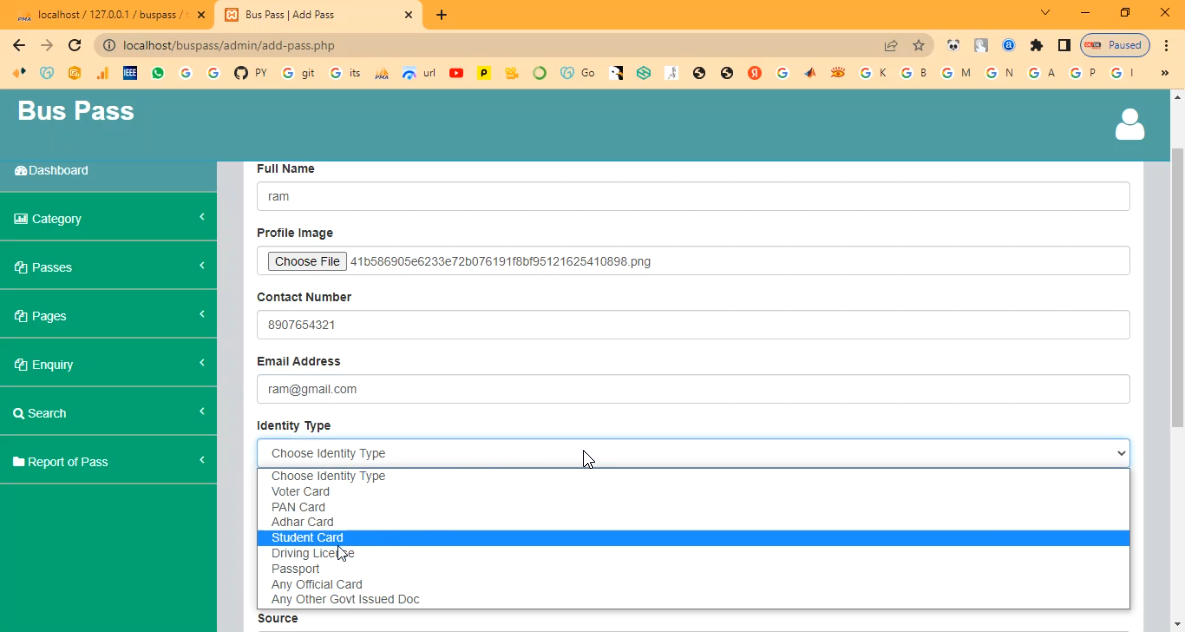The width and height of the screenshot is (1185, 632).
Task: Click the user profile avatar icon
Action: (x=1129, y=125)
